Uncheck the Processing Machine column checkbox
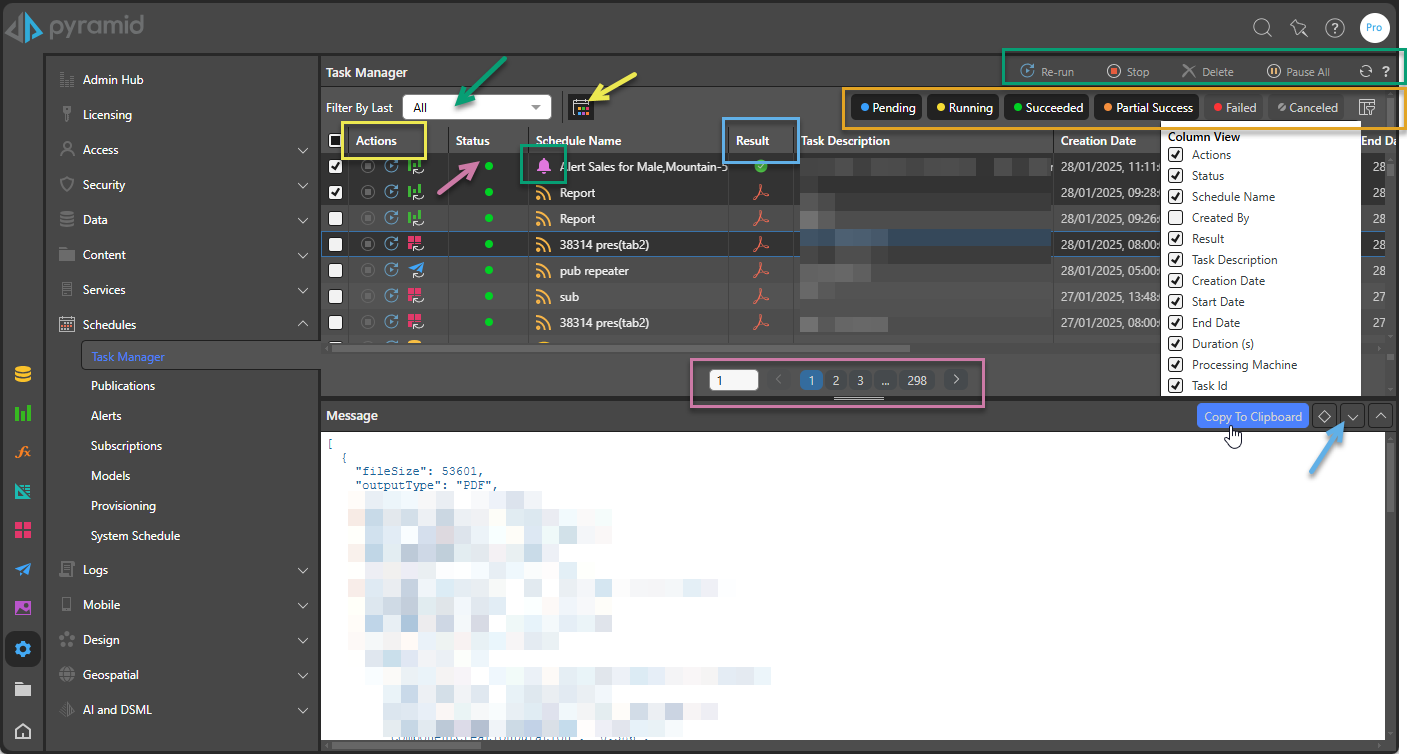This screenshot has width=1407, height=754. pyautogui.click(x=1176, y=365)
